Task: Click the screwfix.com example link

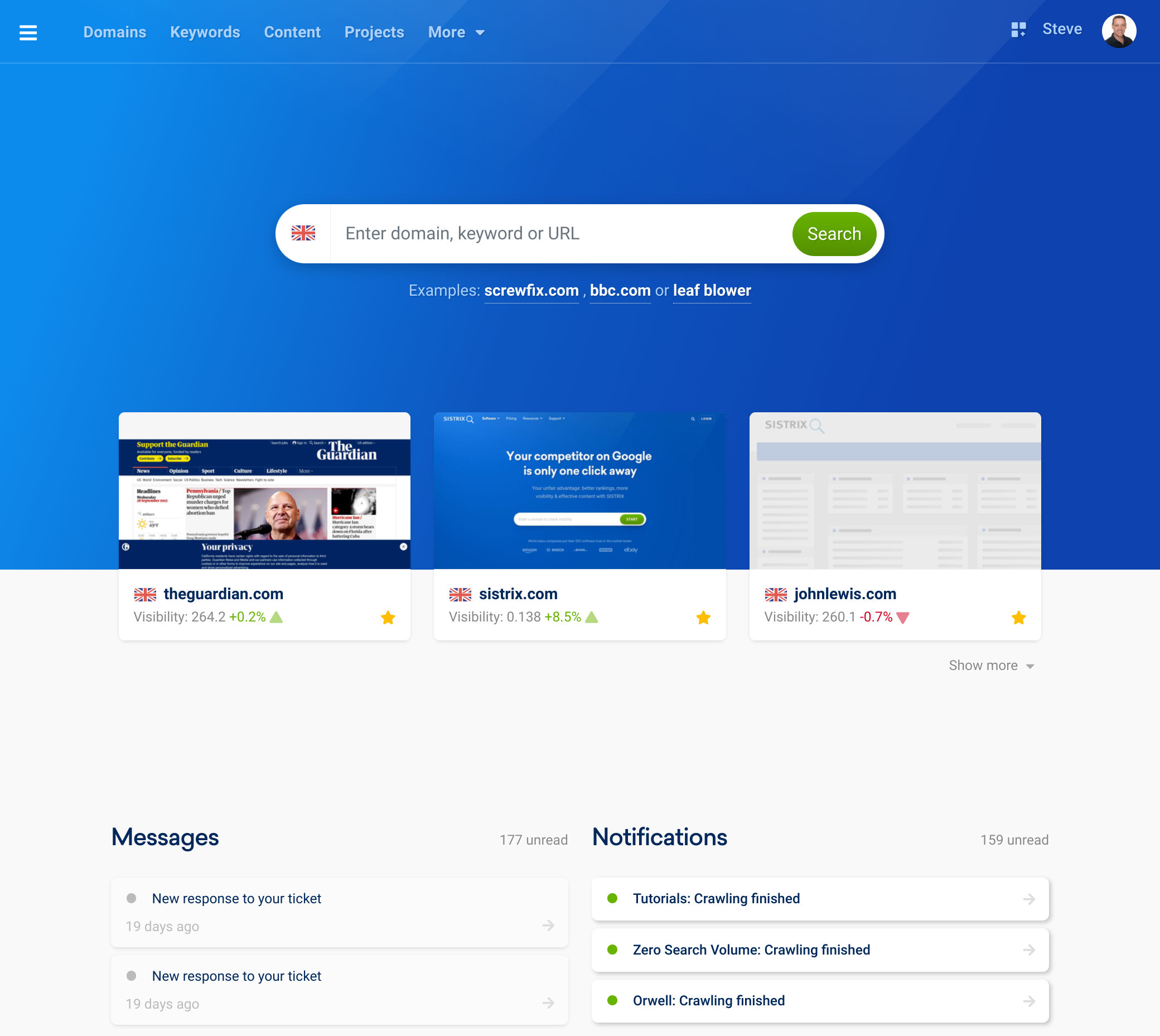Action: (530, 291)
